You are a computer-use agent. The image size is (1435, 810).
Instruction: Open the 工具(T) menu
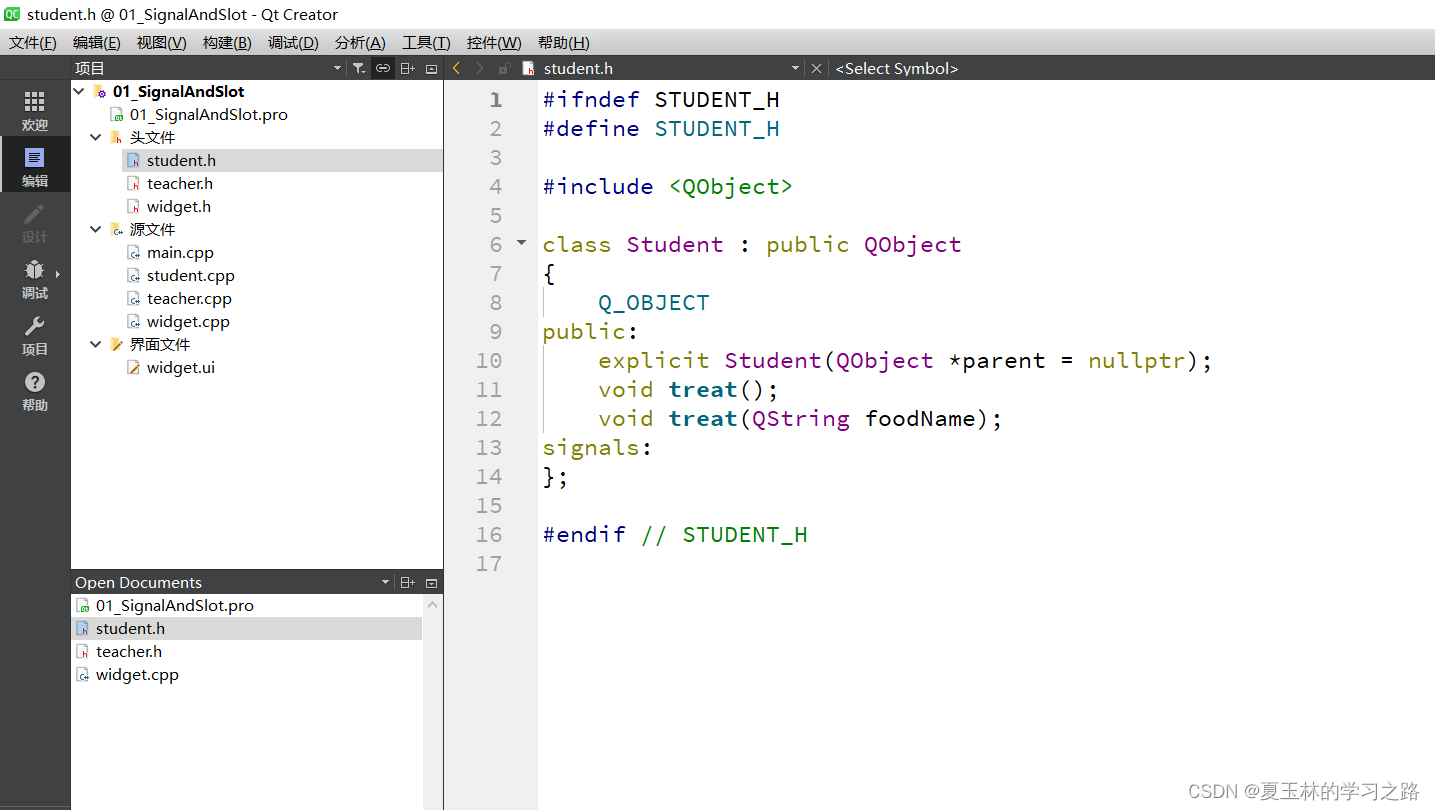tap(426, 42)
